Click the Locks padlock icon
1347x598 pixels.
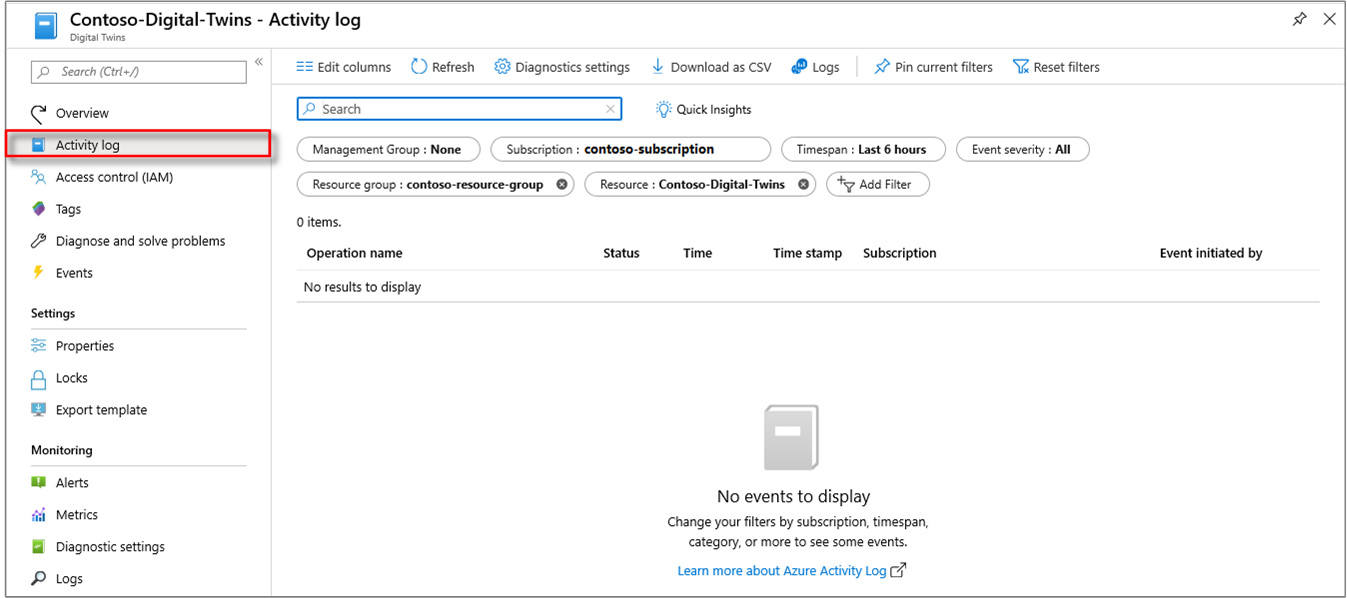(x=39, y=378)
